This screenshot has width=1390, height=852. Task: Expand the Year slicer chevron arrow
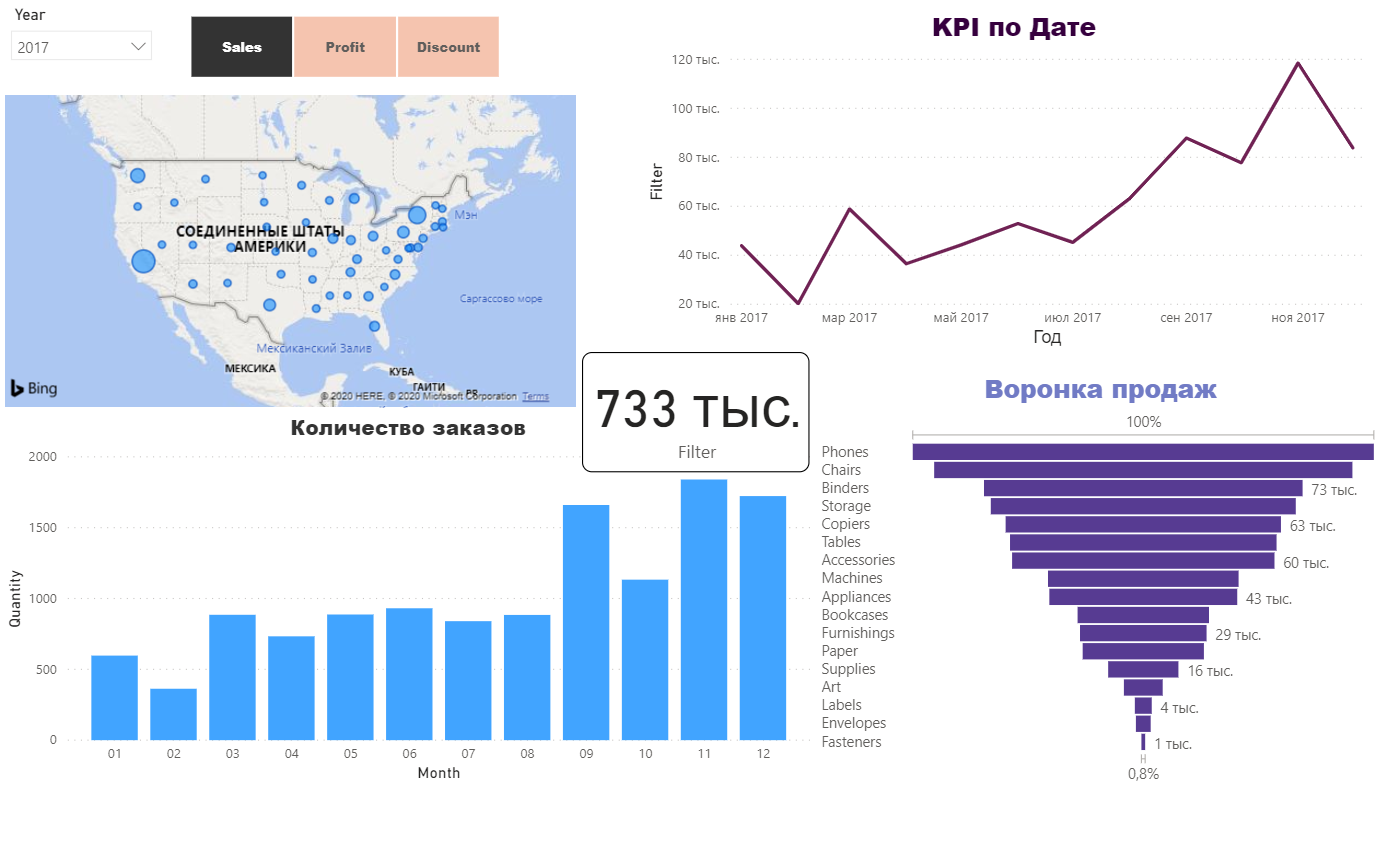[138, 47]
